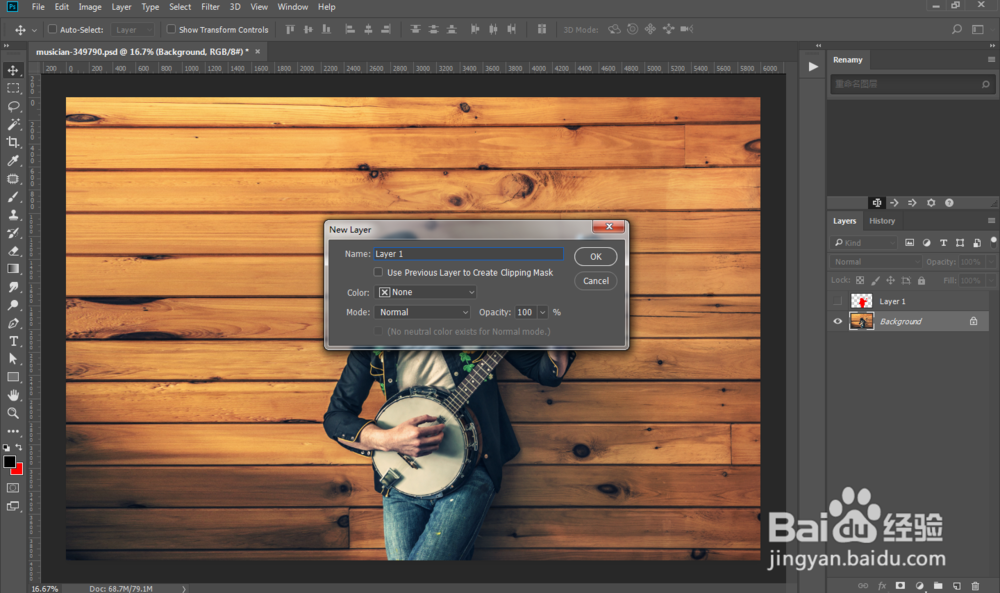Image resolution: width=1000 pixels, height=593 pixels.
Task: Select the Move tool in toolbox
Action: [13, 70]
